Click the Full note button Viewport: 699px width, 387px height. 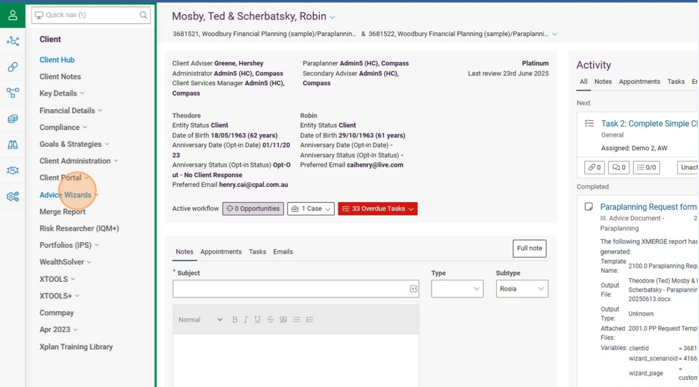(530, 248)
